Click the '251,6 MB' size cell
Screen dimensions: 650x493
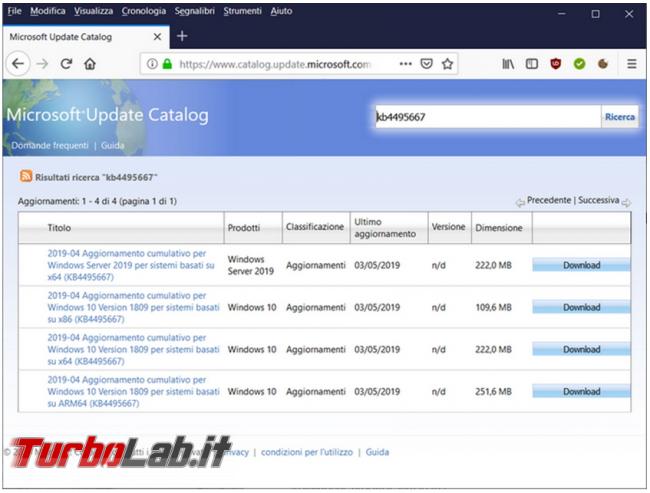tap(493, 391)
